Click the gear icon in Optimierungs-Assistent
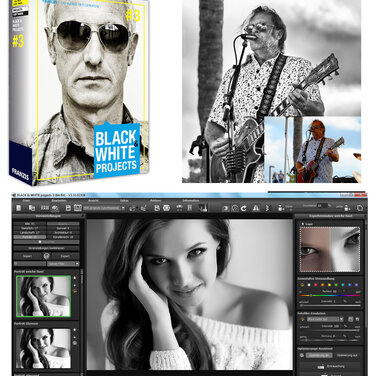This screenshot has width=376, height=376. 302,356
